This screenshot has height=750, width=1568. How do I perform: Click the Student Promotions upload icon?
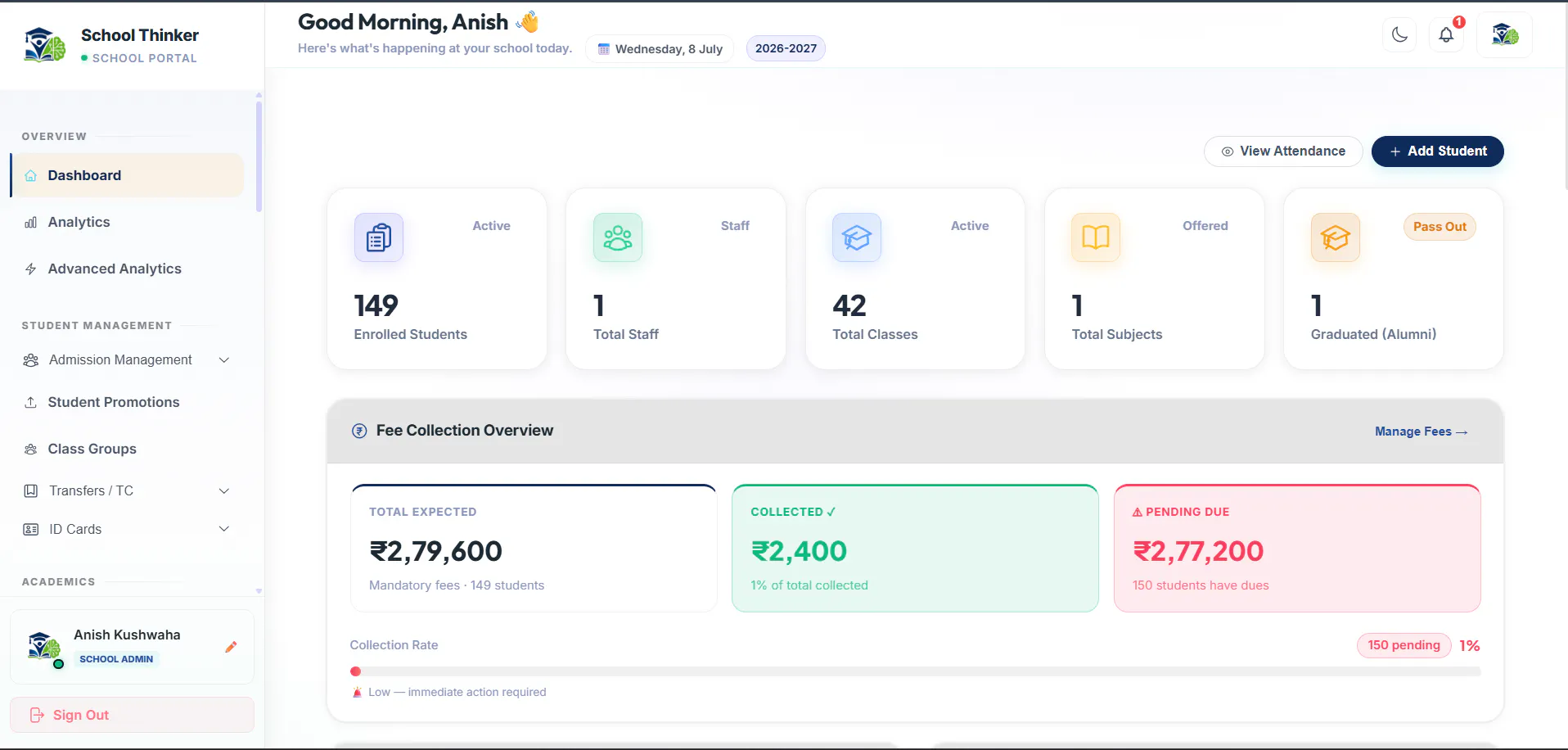[31, 402]
